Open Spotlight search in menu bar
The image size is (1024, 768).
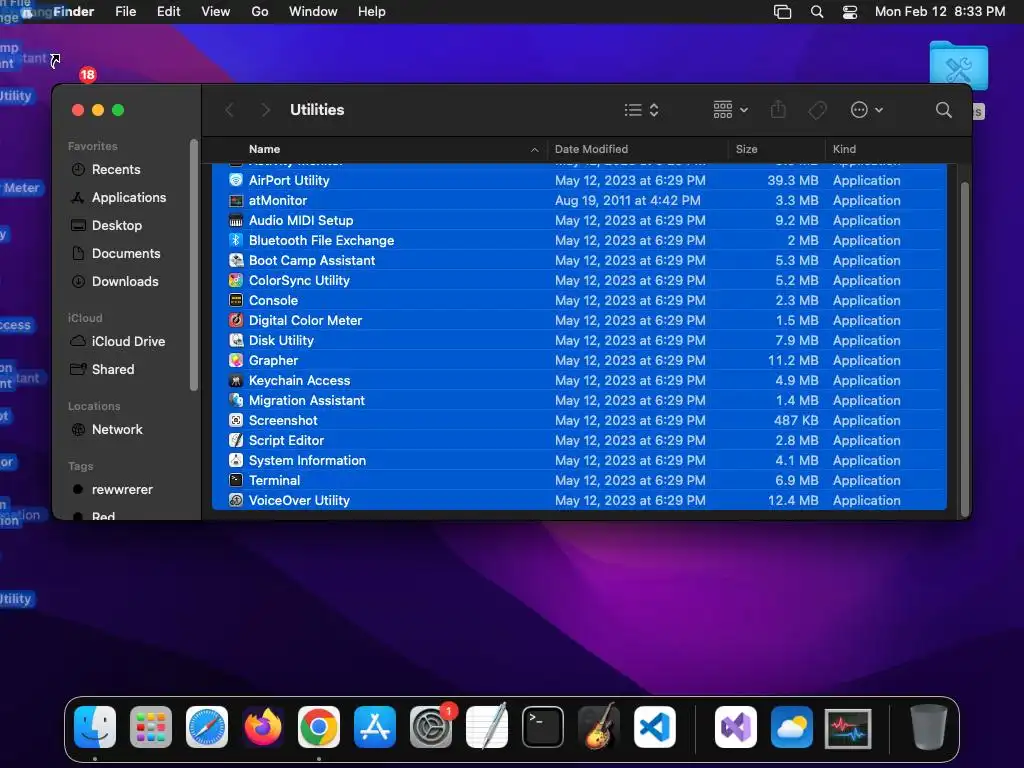816,12
